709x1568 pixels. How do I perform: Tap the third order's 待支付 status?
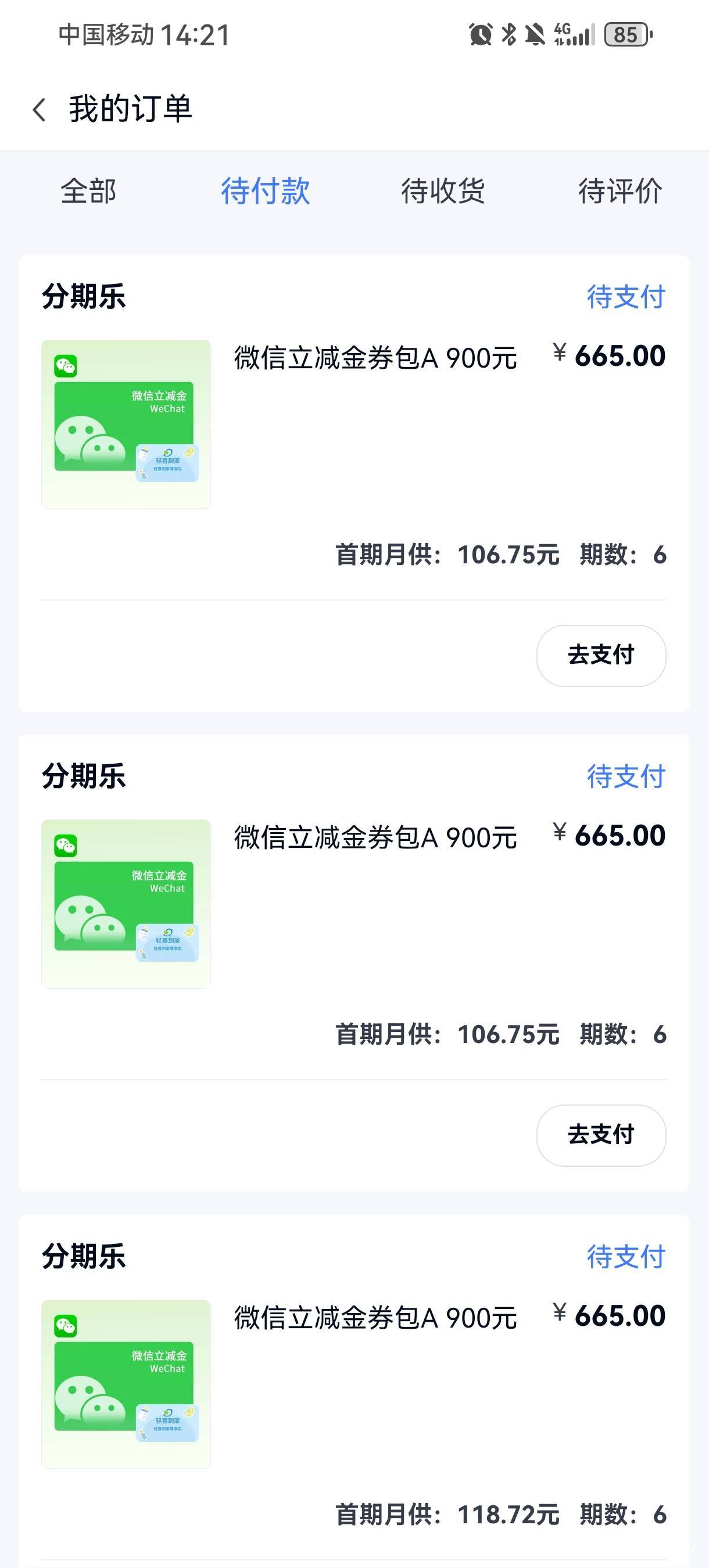(626, 1257)
